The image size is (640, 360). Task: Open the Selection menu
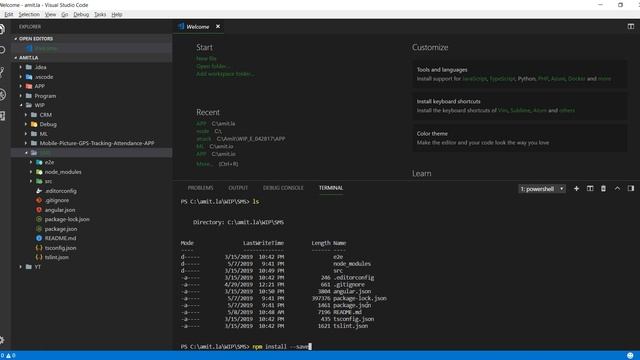[x=29, y=14]
